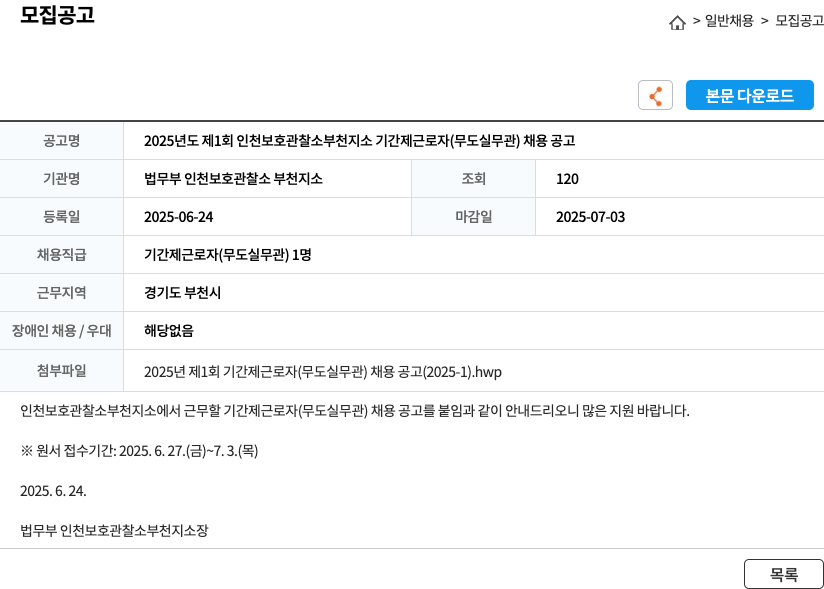The image size is (824, 589).
Task: Click the 공고명 row label
Action: (x=61, y=141)
